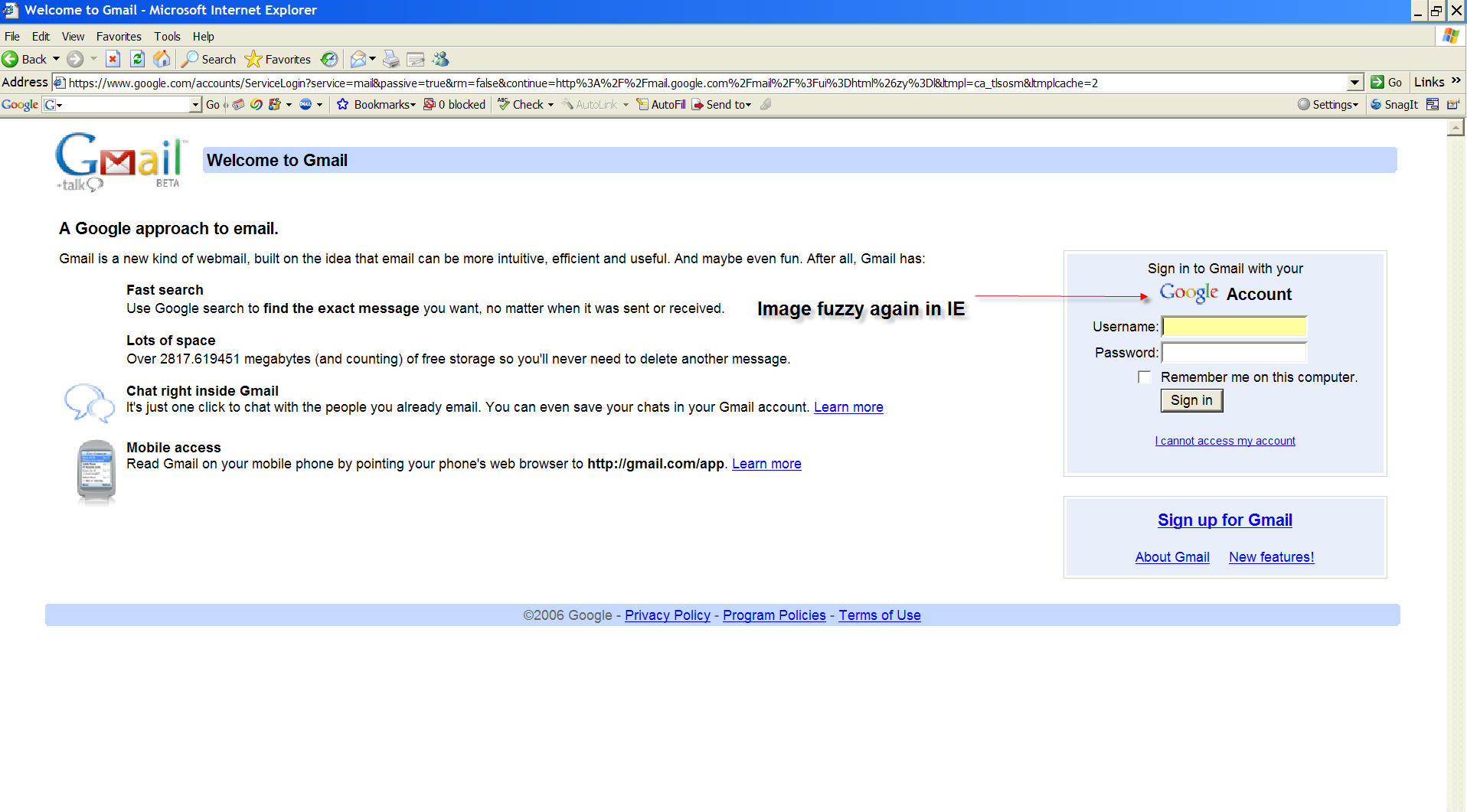The width and height of the screenshot is (1467, 812).
Task: Click the SnagIt window layout icon
Action: tap(1433, 104)
